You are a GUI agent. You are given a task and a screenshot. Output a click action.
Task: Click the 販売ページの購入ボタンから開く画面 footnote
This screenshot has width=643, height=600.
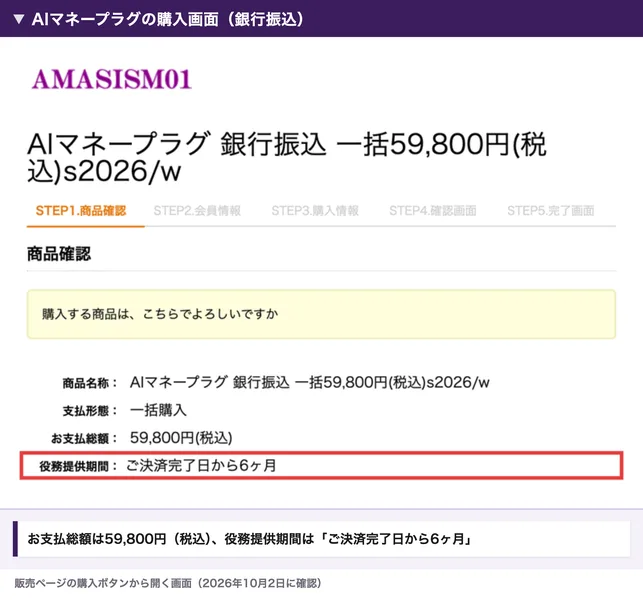(x=167, y=583)
